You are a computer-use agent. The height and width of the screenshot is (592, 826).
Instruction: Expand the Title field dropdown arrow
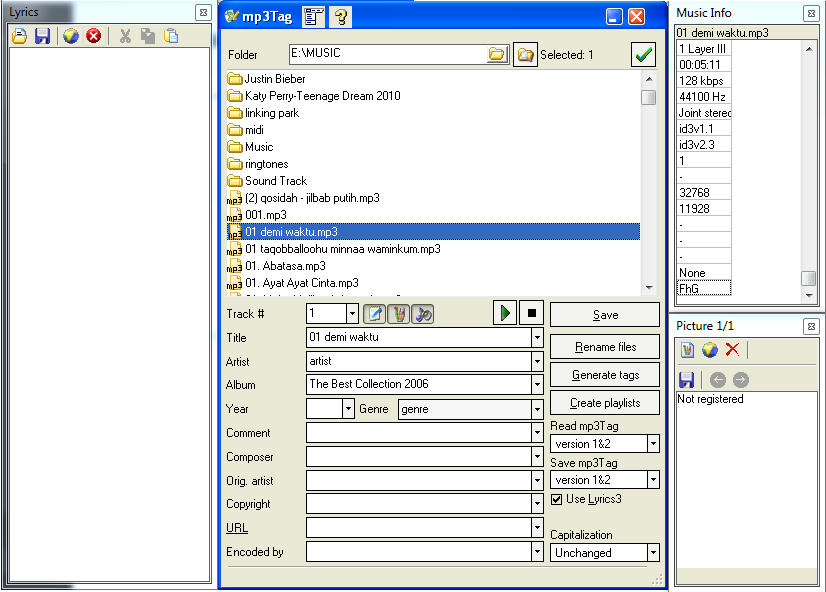point(537,337)
